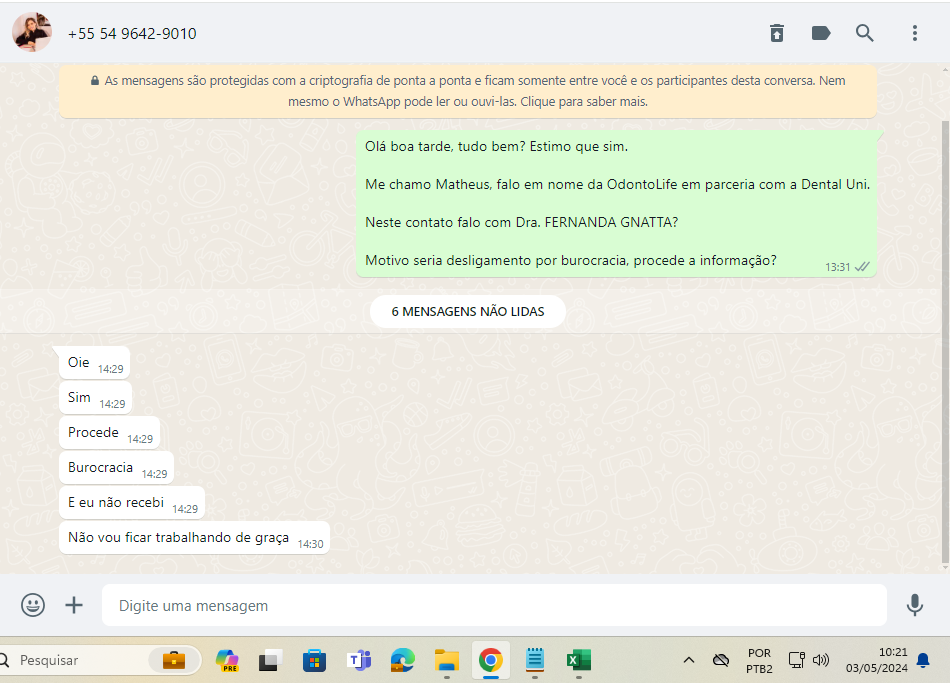Open the contact profile picture
Screen dimensions: 950x683
tap(32, 33)
